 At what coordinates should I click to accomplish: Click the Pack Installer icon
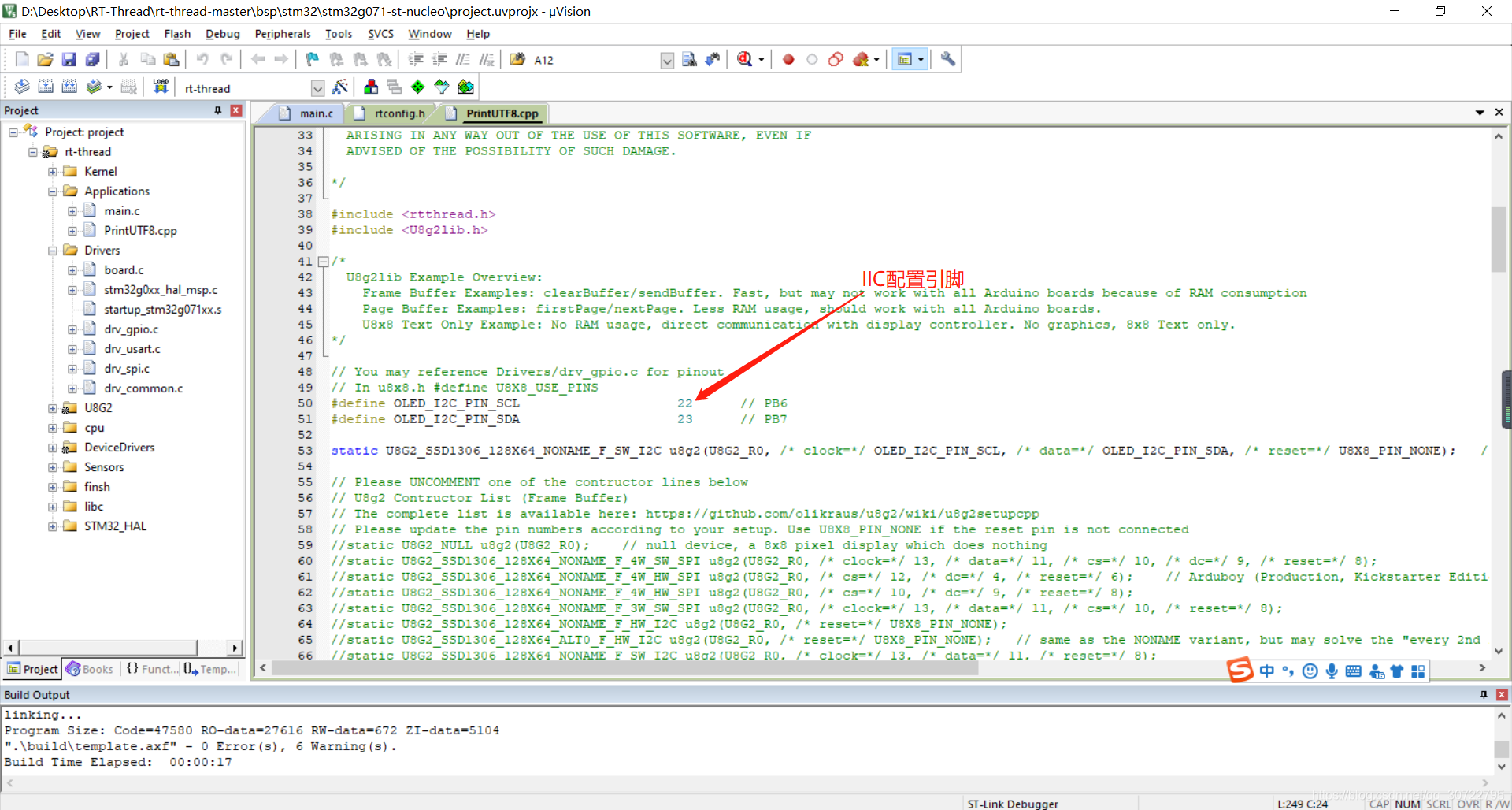[465, 87]
